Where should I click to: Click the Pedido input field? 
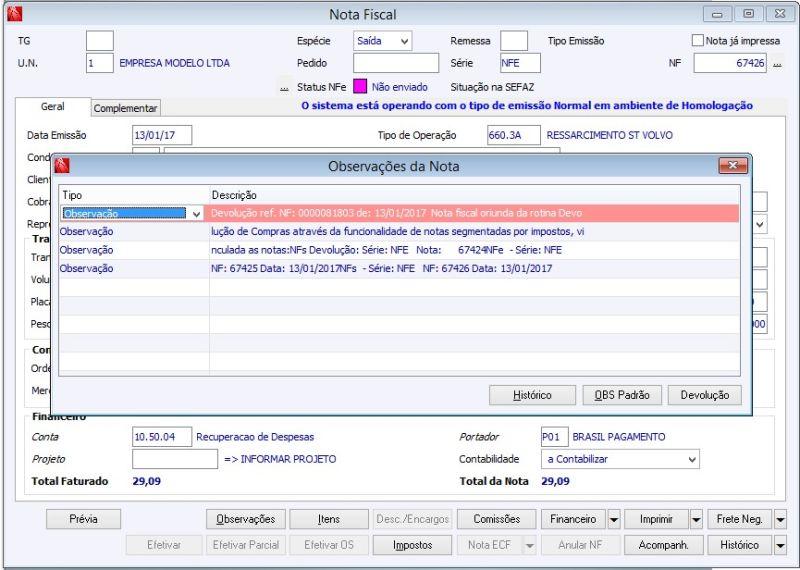click(x=396, y=63)
